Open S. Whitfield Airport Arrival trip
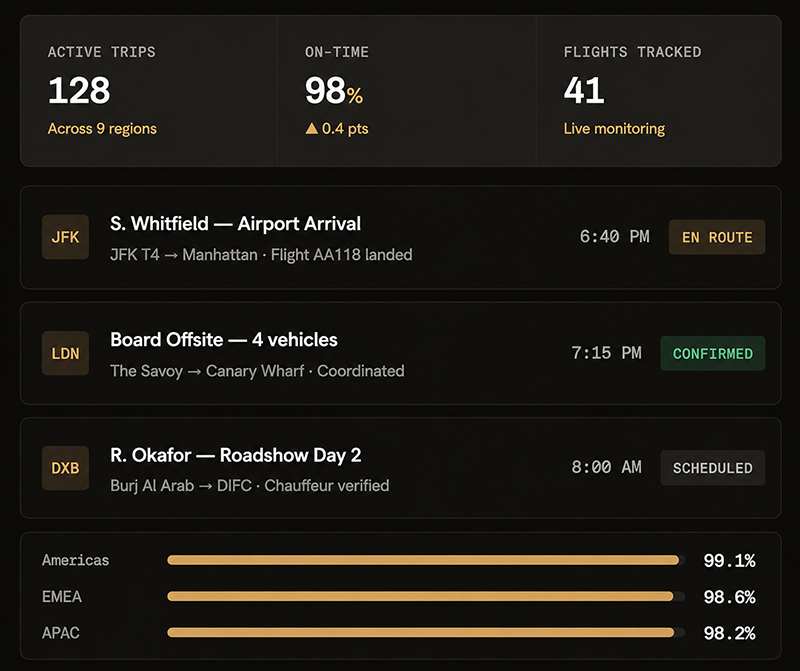This screenshot has width=800, height=671. pos(401,237)
